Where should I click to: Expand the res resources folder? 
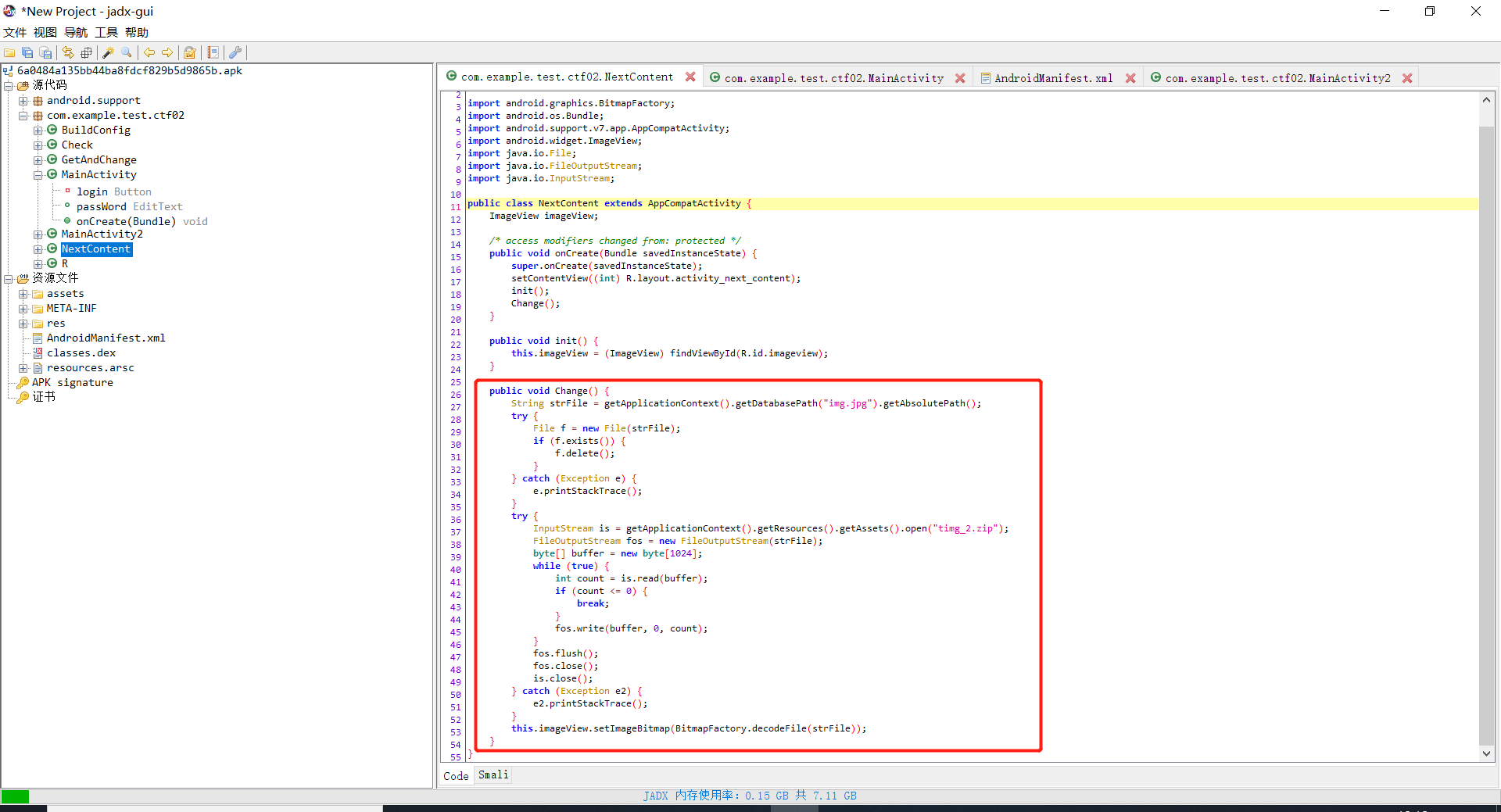23,323
